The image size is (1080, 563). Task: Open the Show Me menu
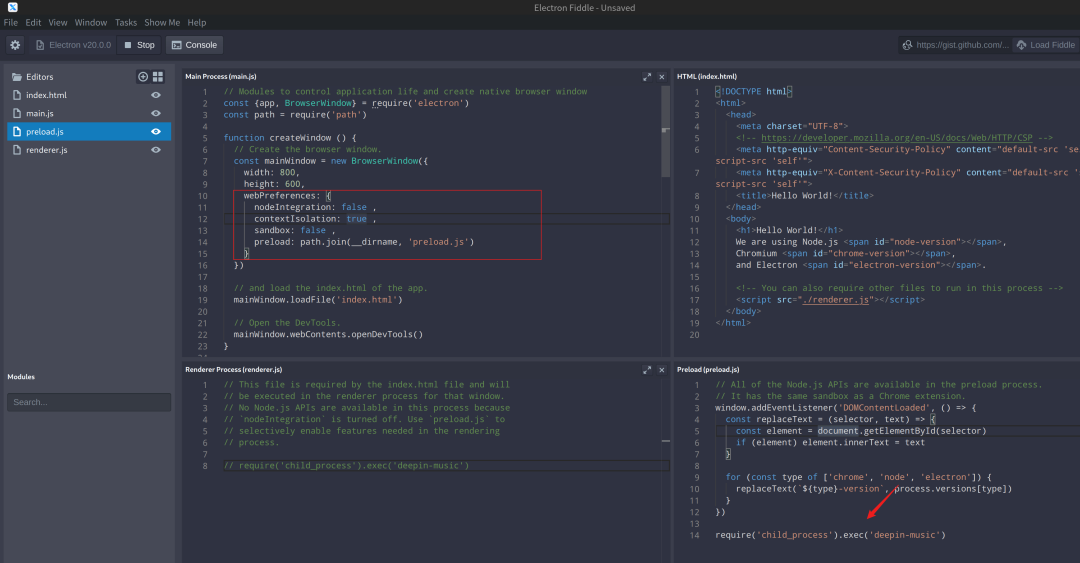[x=162, y=23]
